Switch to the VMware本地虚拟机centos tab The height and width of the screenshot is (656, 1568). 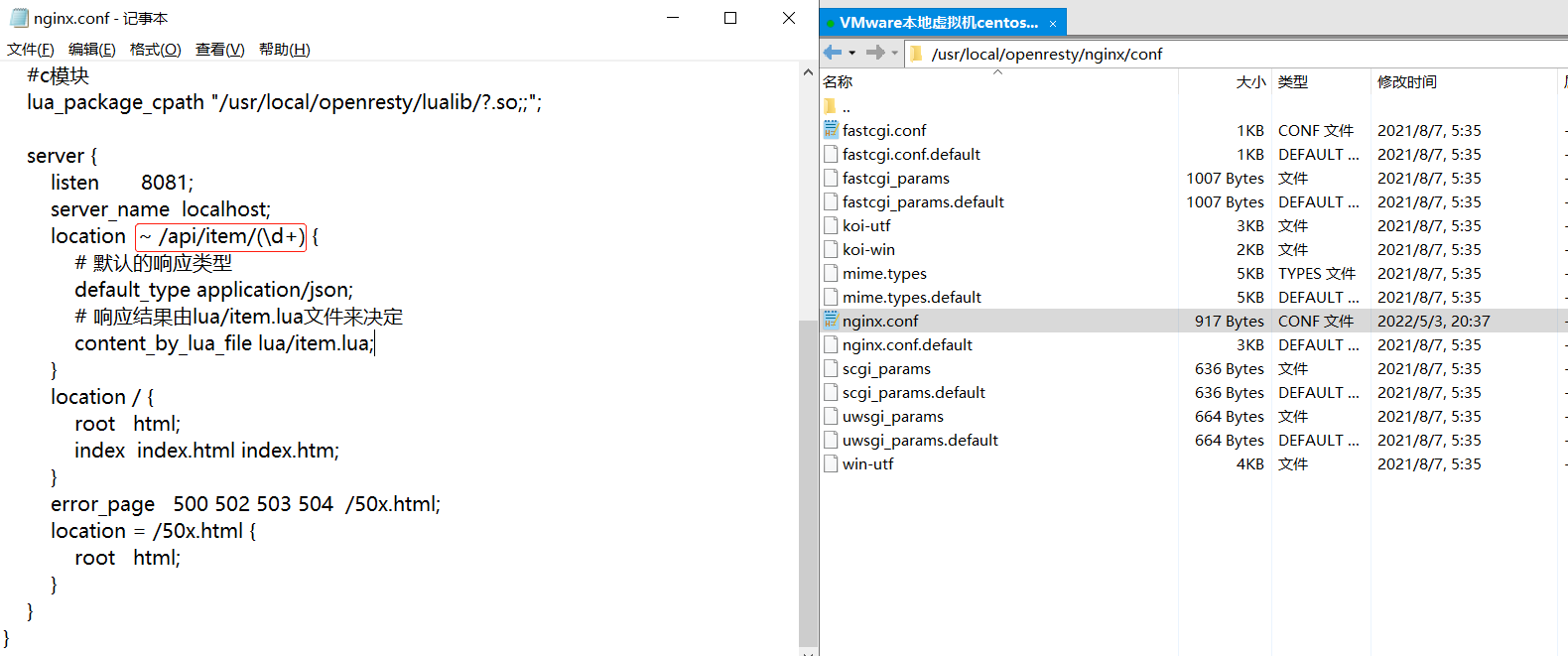[939, 22]
